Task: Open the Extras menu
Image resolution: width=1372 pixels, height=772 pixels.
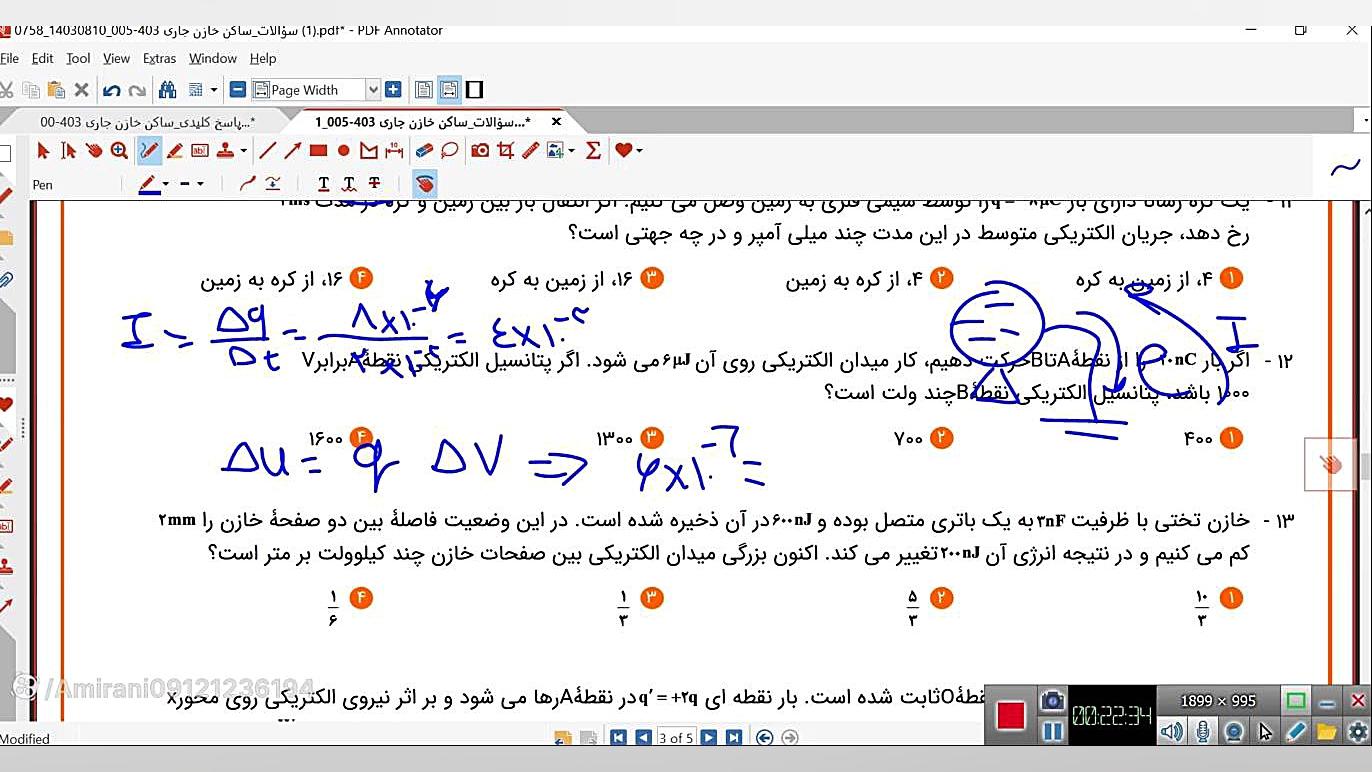Action: coord(159,59)
